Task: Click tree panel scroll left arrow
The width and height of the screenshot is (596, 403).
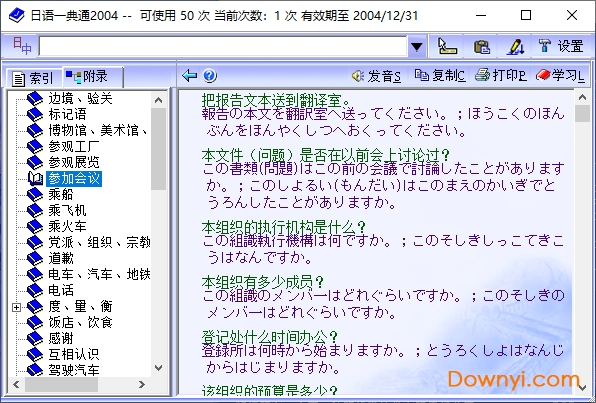Action: coord(16,384)
